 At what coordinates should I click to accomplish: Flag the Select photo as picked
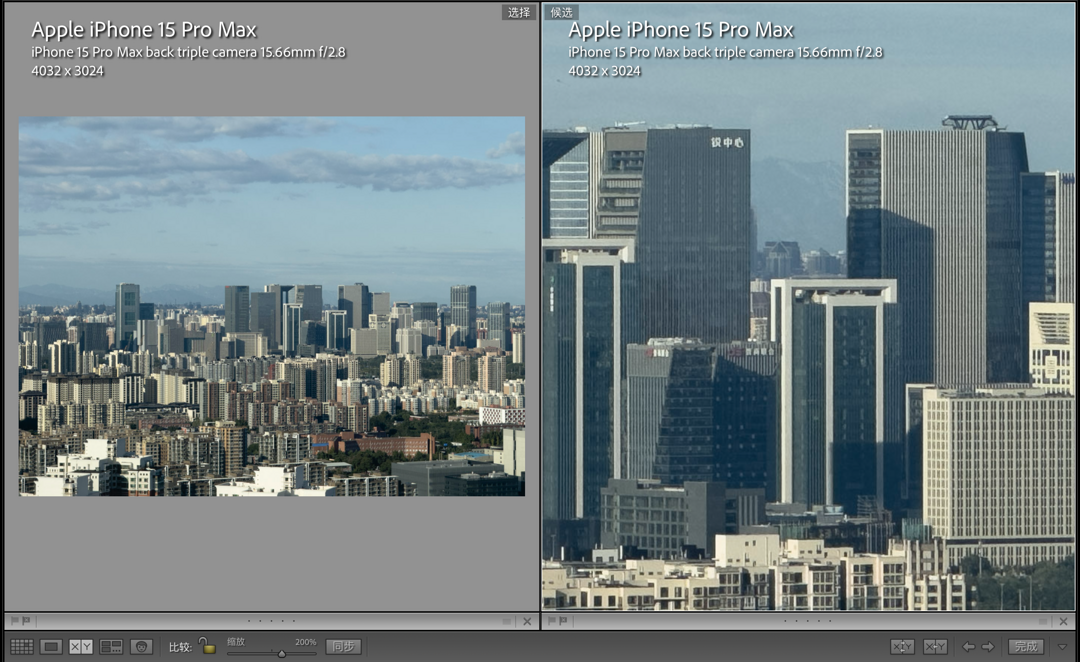13,621
